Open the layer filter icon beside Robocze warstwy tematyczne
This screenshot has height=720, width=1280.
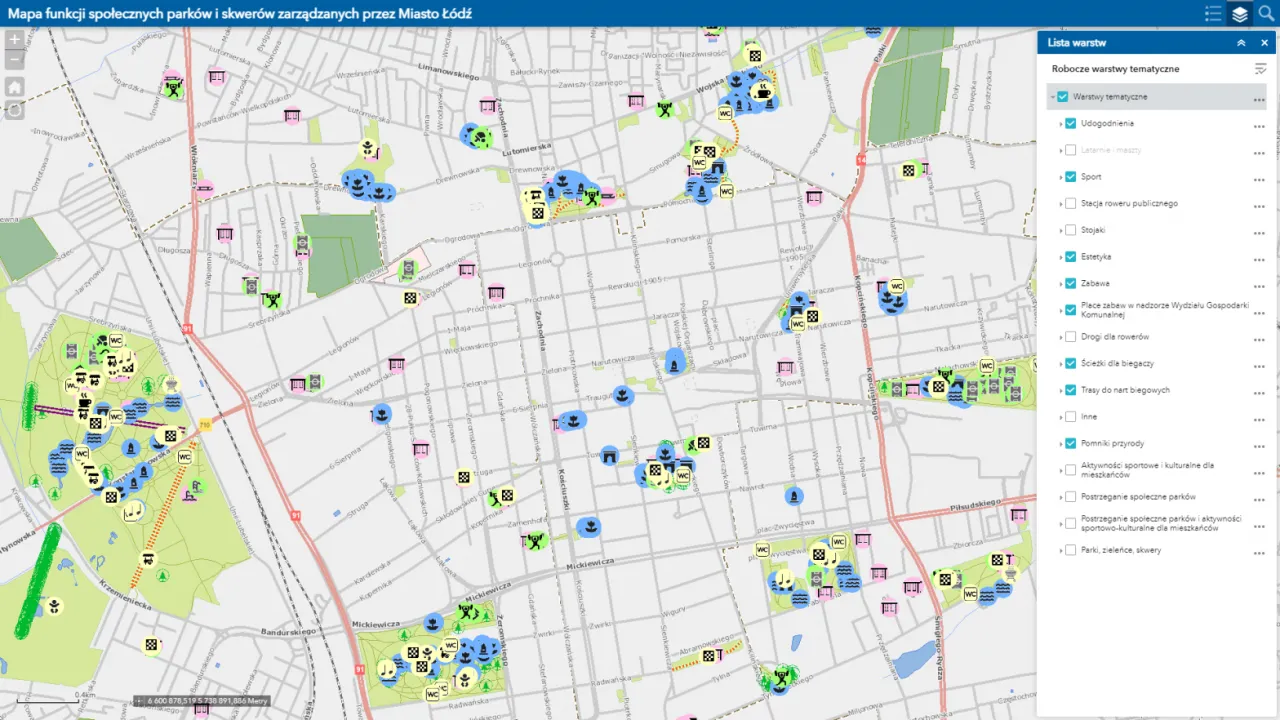(1258, 69)
